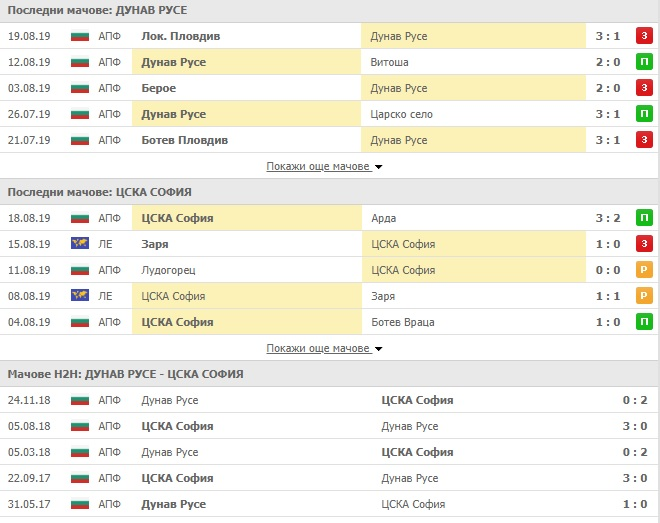The image size is (660, 523).
Task: Click the Bulgarian flag in the 22.09.17 row
Action: 80,478
